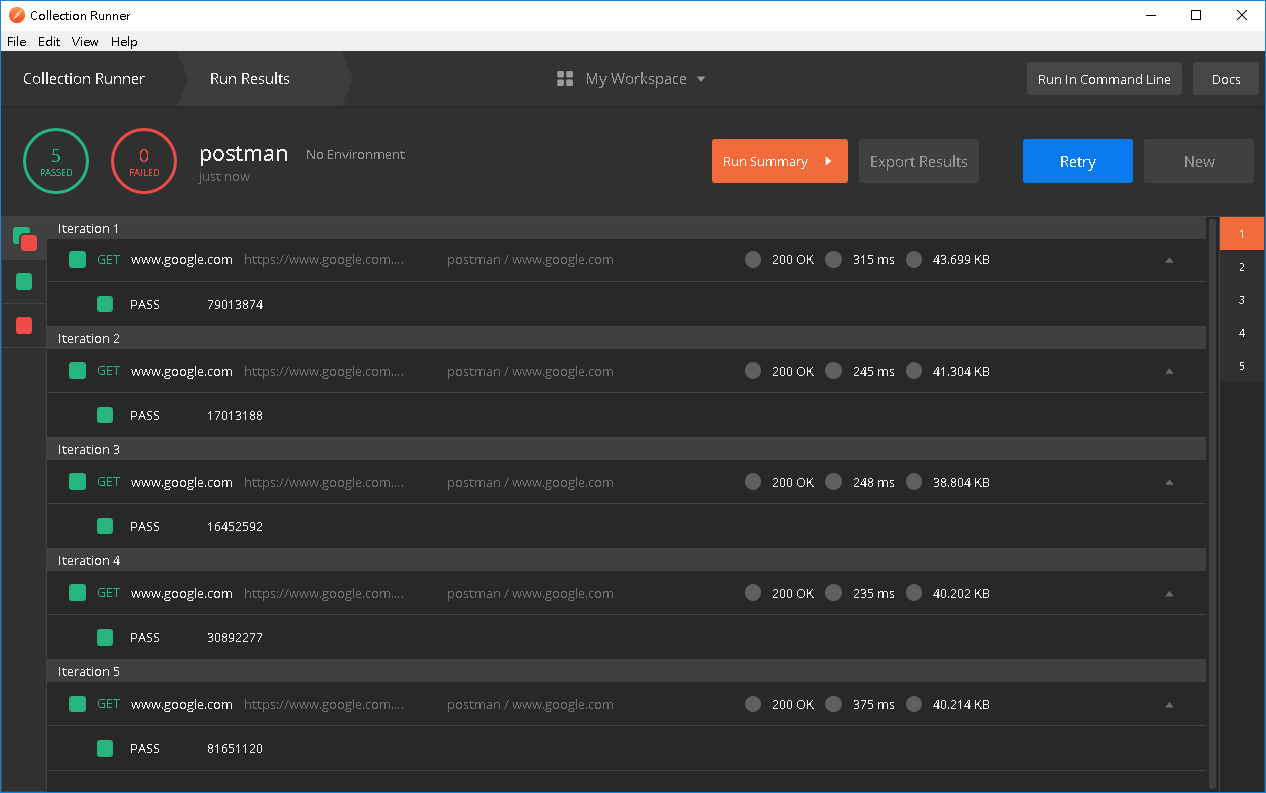Open the File menu
The width and height of the screenshot is (1266, 793).
point(16,42)
